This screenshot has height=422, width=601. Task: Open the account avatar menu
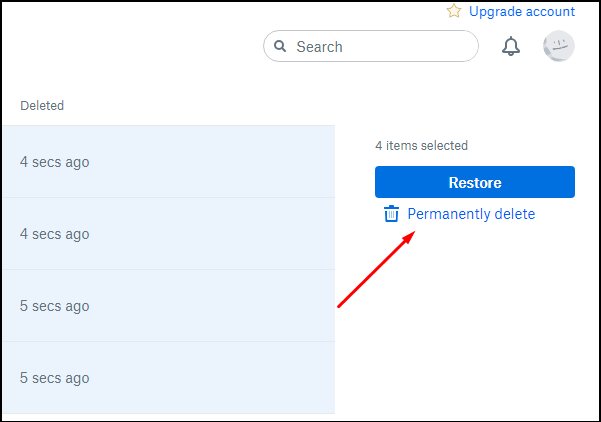coord(558,46)
